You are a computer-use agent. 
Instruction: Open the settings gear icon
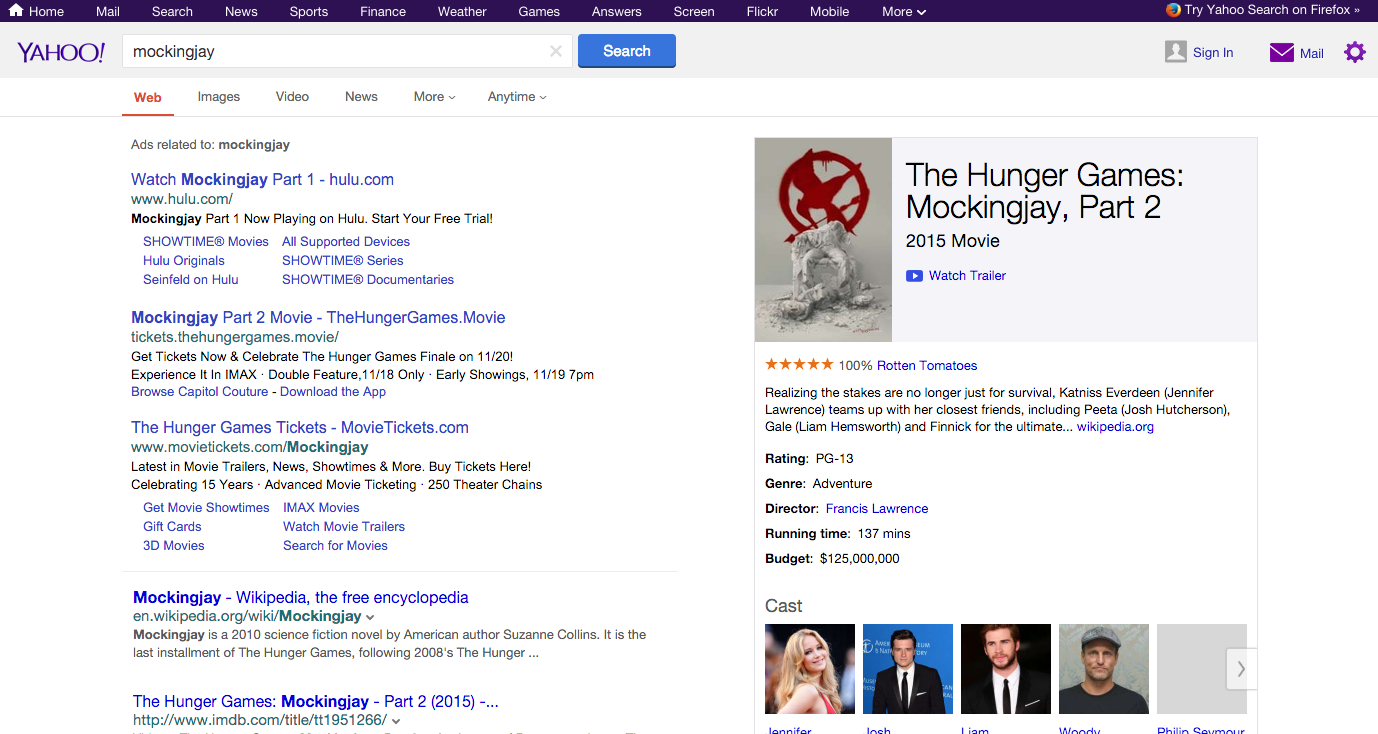pyautogui.click(x=1355, y=52)
